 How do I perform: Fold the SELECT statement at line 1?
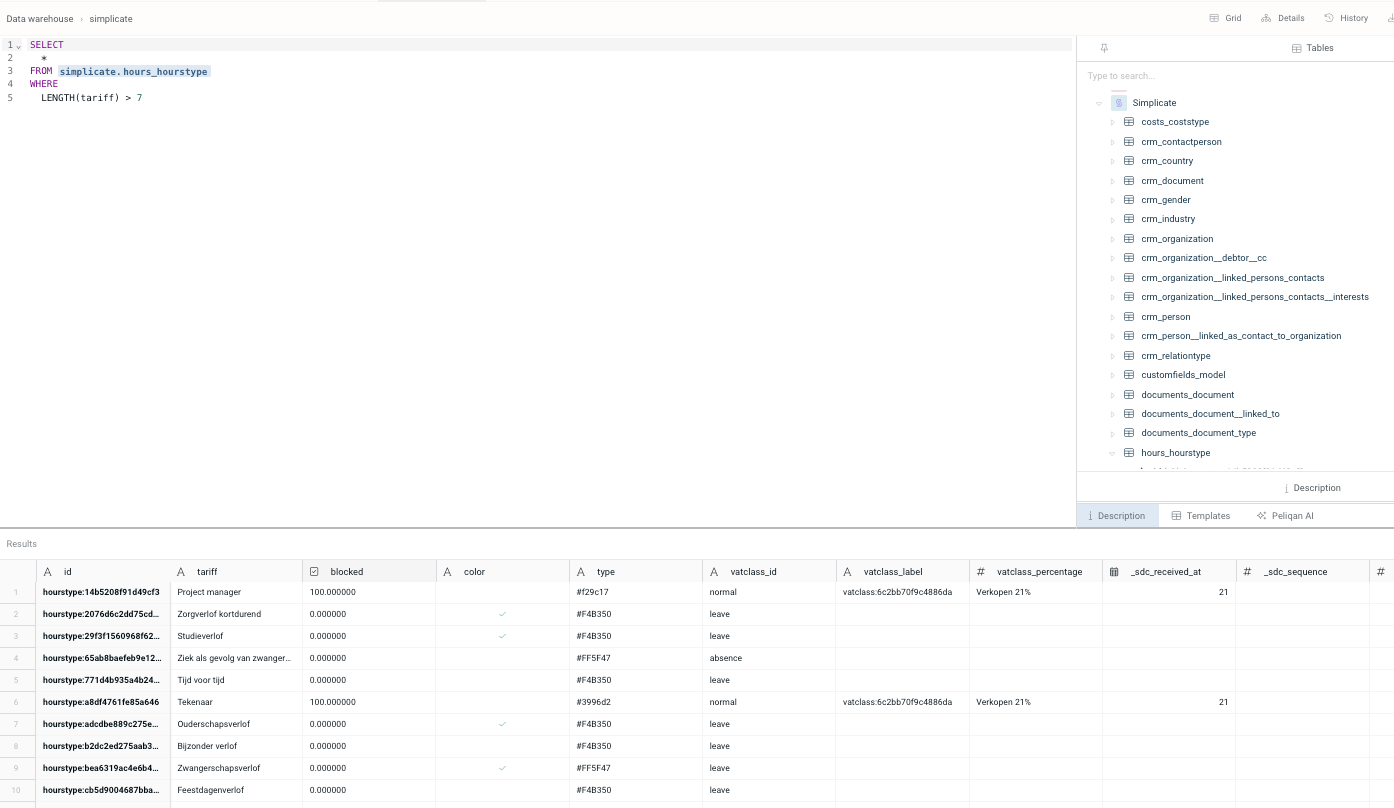(x=18, y=46)
